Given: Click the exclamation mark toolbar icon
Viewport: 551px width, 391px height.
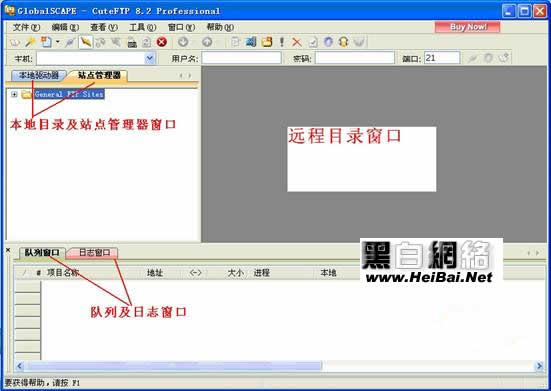Looking at the screenshot, I should 281,42.
